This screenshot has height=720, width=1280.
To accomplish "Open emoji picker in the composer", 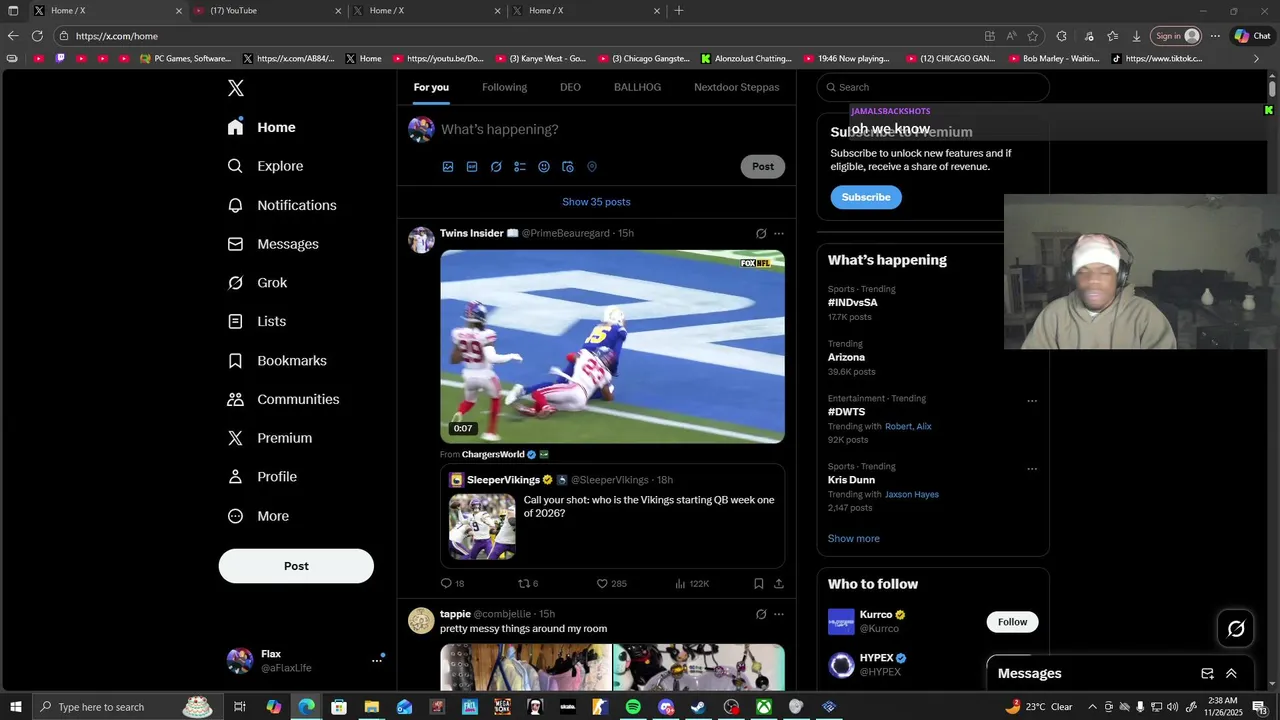I will pyautogui.click(x=544, y=167).
